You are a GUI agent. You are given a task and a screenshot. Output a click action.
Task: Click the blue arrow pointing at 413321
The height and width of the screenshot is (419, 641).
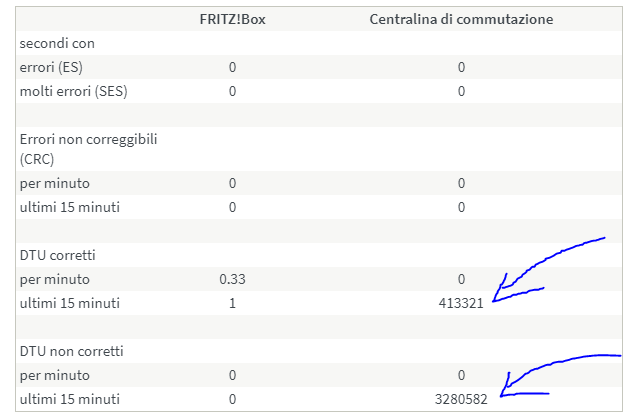point(548,270)
